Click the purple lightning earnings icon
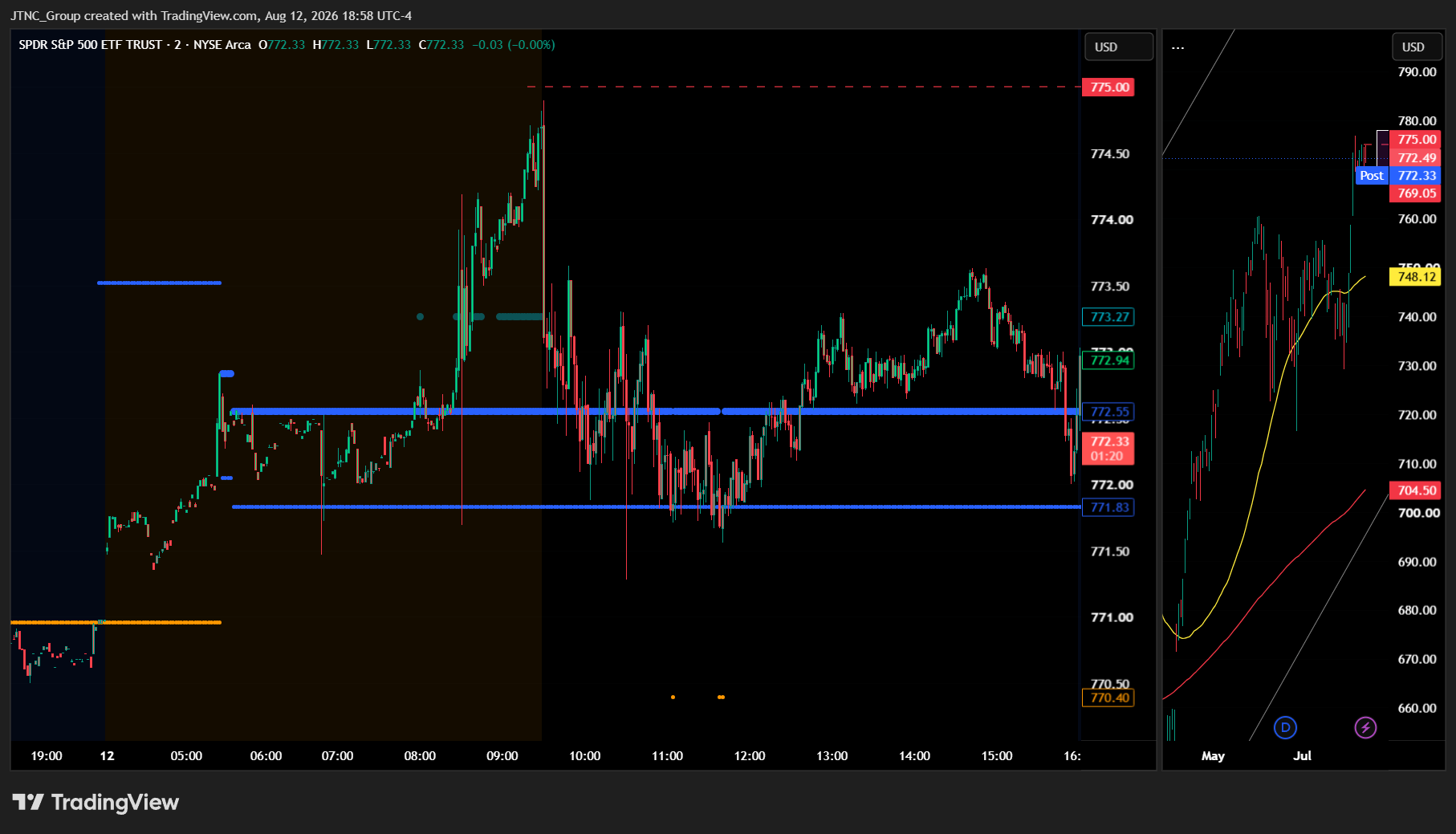This screenshot has width=1456, height=834. (x=1365, y=727)
